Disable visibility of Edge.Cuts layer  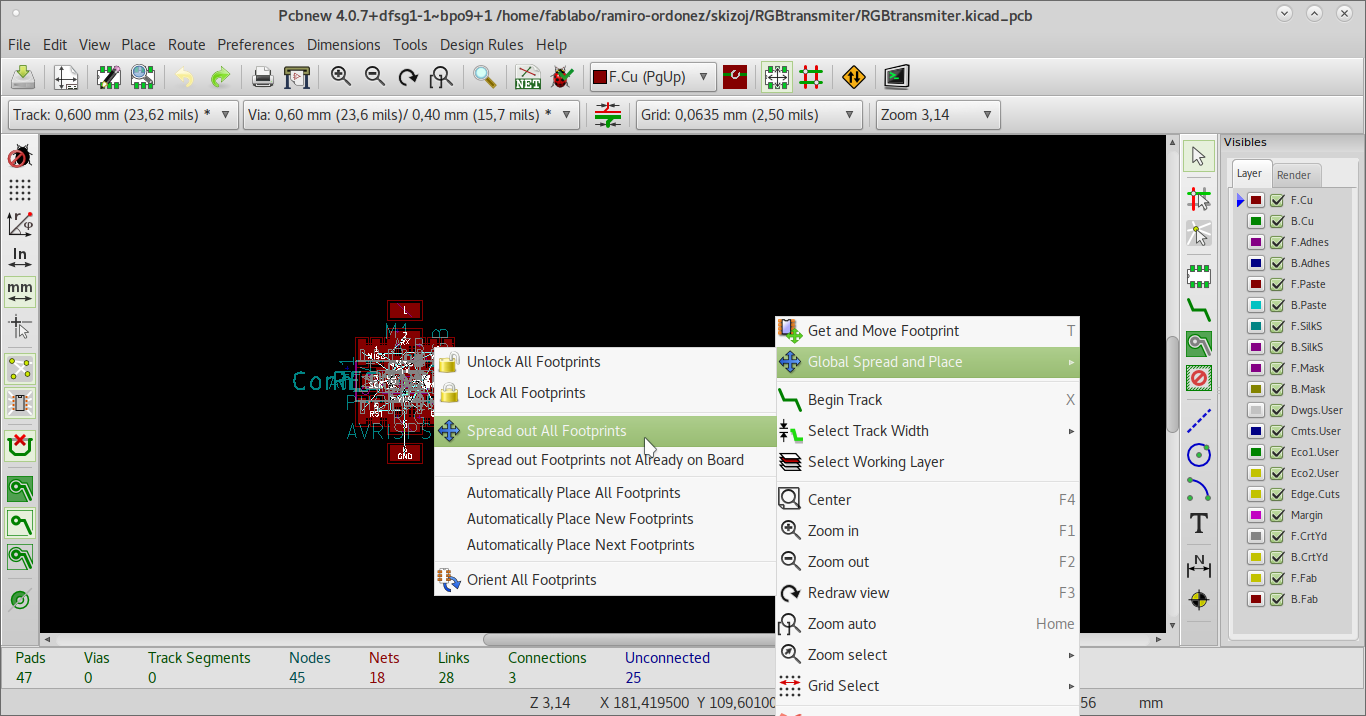[x=1277, y=494]
